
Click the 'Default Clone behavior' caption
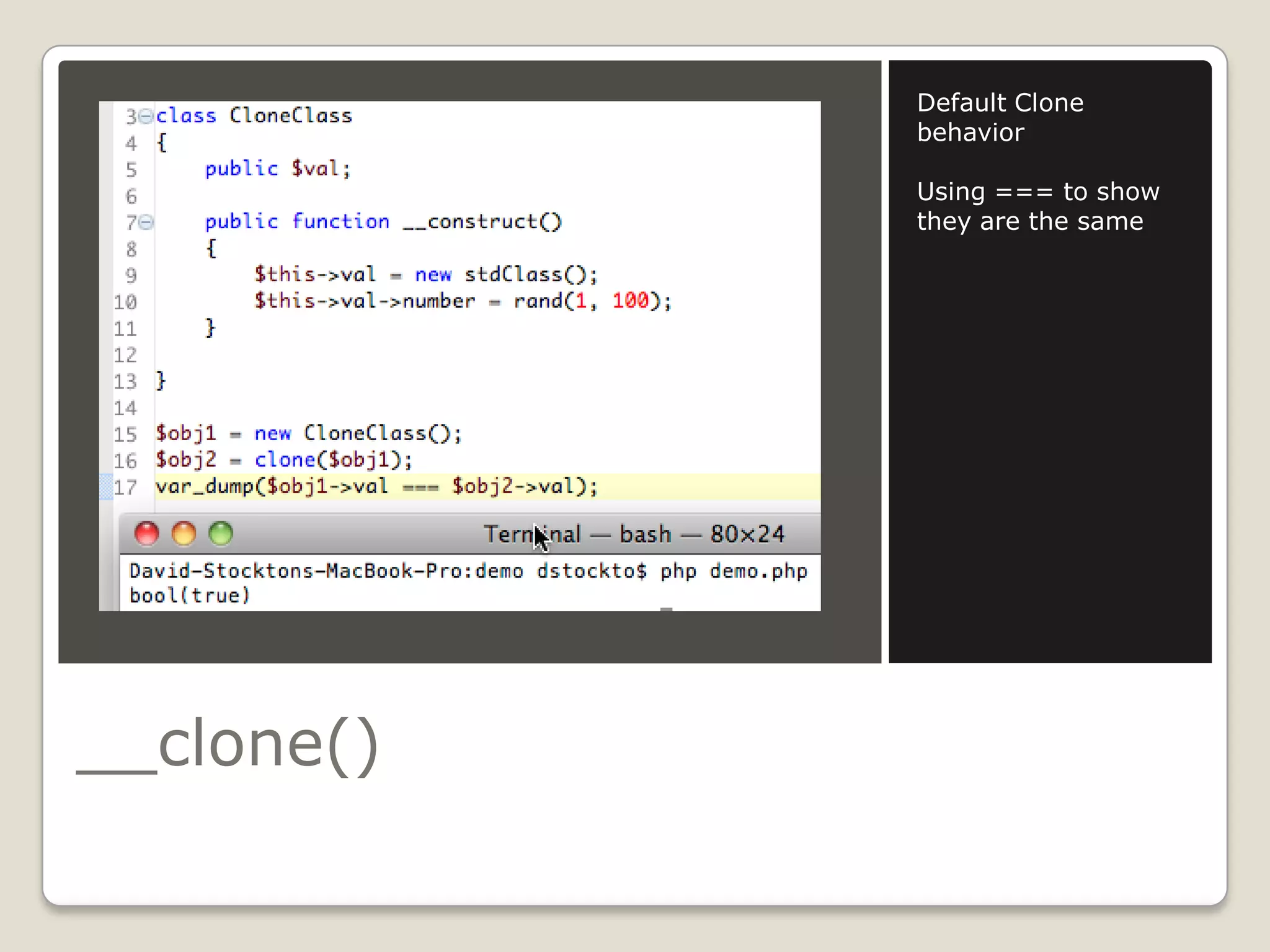coord(1000,117)
